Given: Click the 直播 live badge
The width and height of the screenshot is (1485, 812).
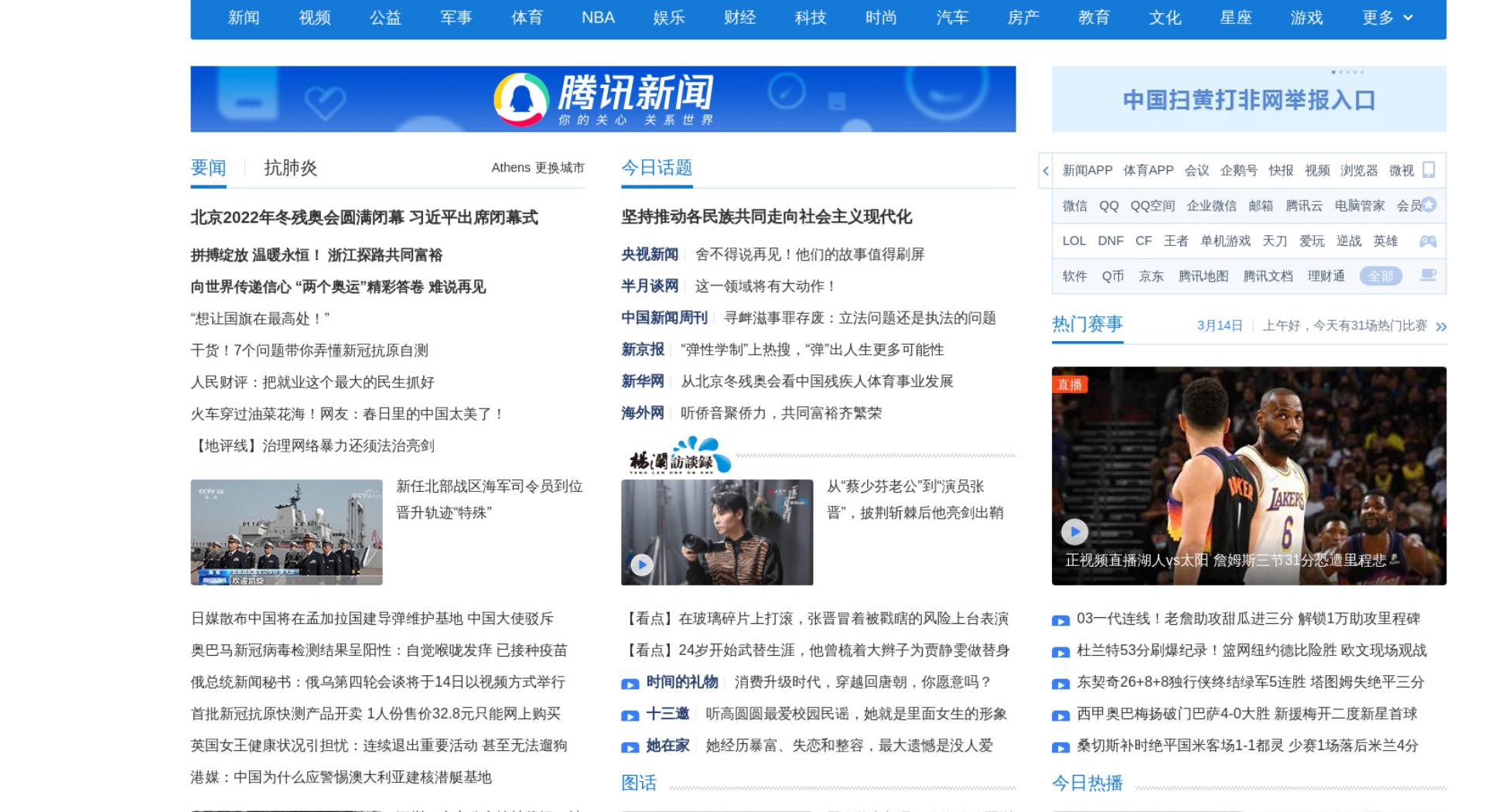Looking at the screenshot, I should (1070, 384).
